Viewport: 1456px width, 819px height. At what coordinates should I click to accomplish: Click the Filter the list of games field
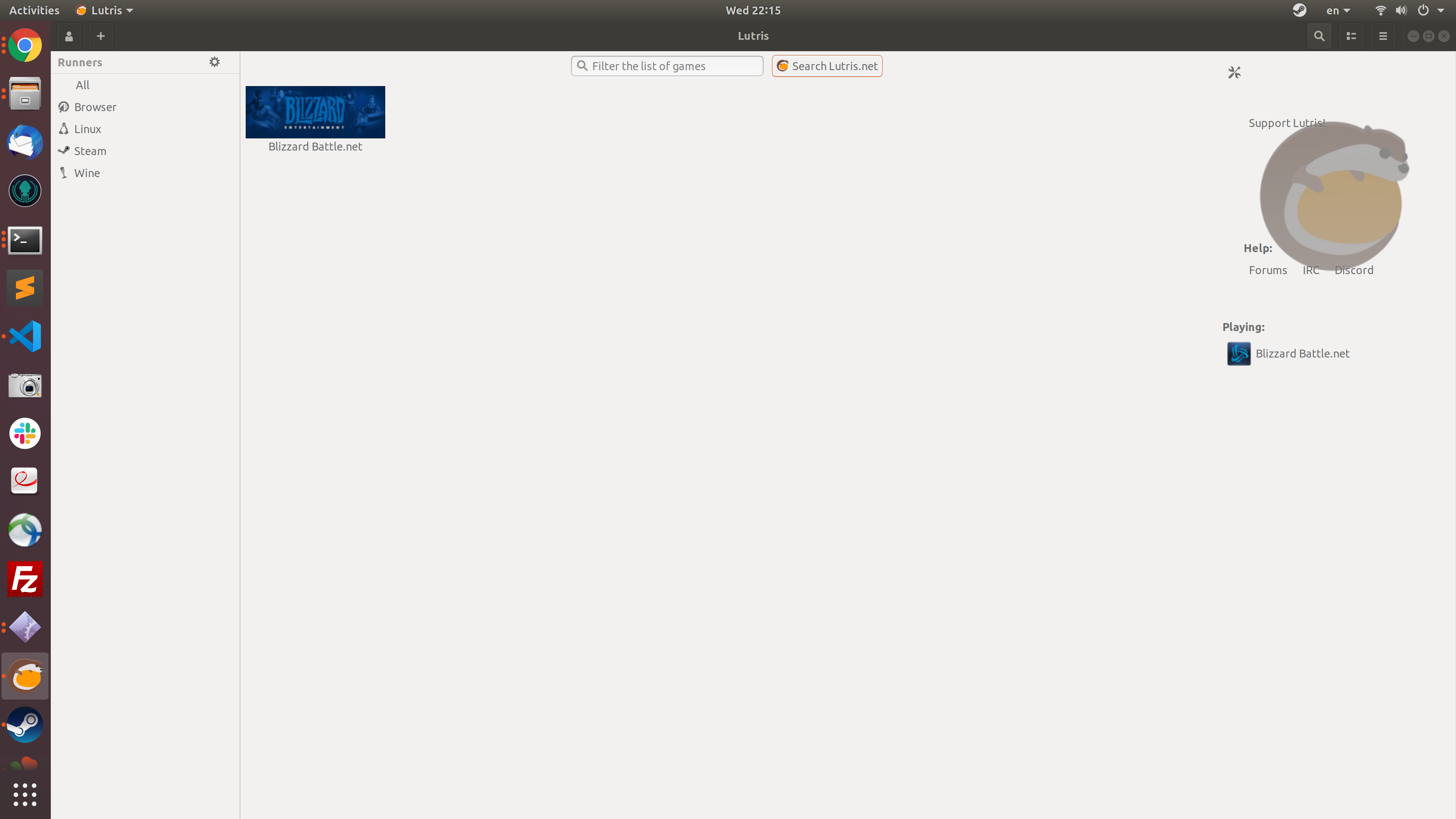coord(667,65)
